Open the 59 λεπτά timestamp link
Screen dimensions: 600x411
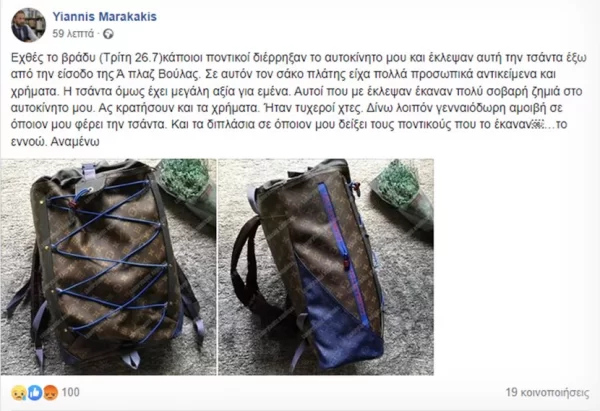pos(73,34)
